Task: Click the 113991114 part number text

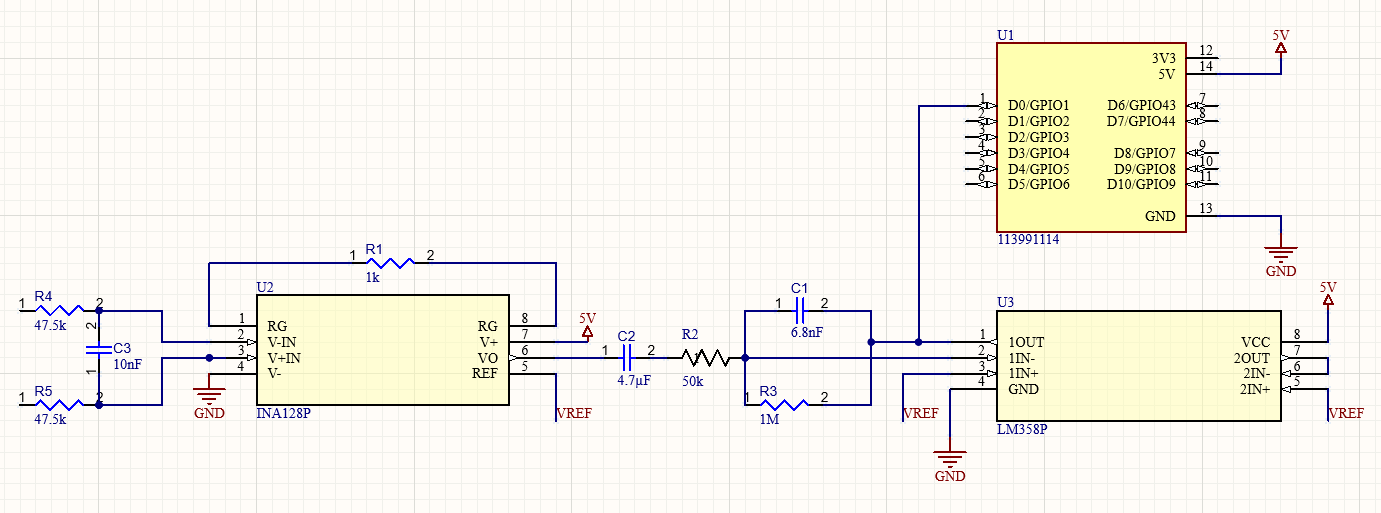Action: pos(1029,240)
